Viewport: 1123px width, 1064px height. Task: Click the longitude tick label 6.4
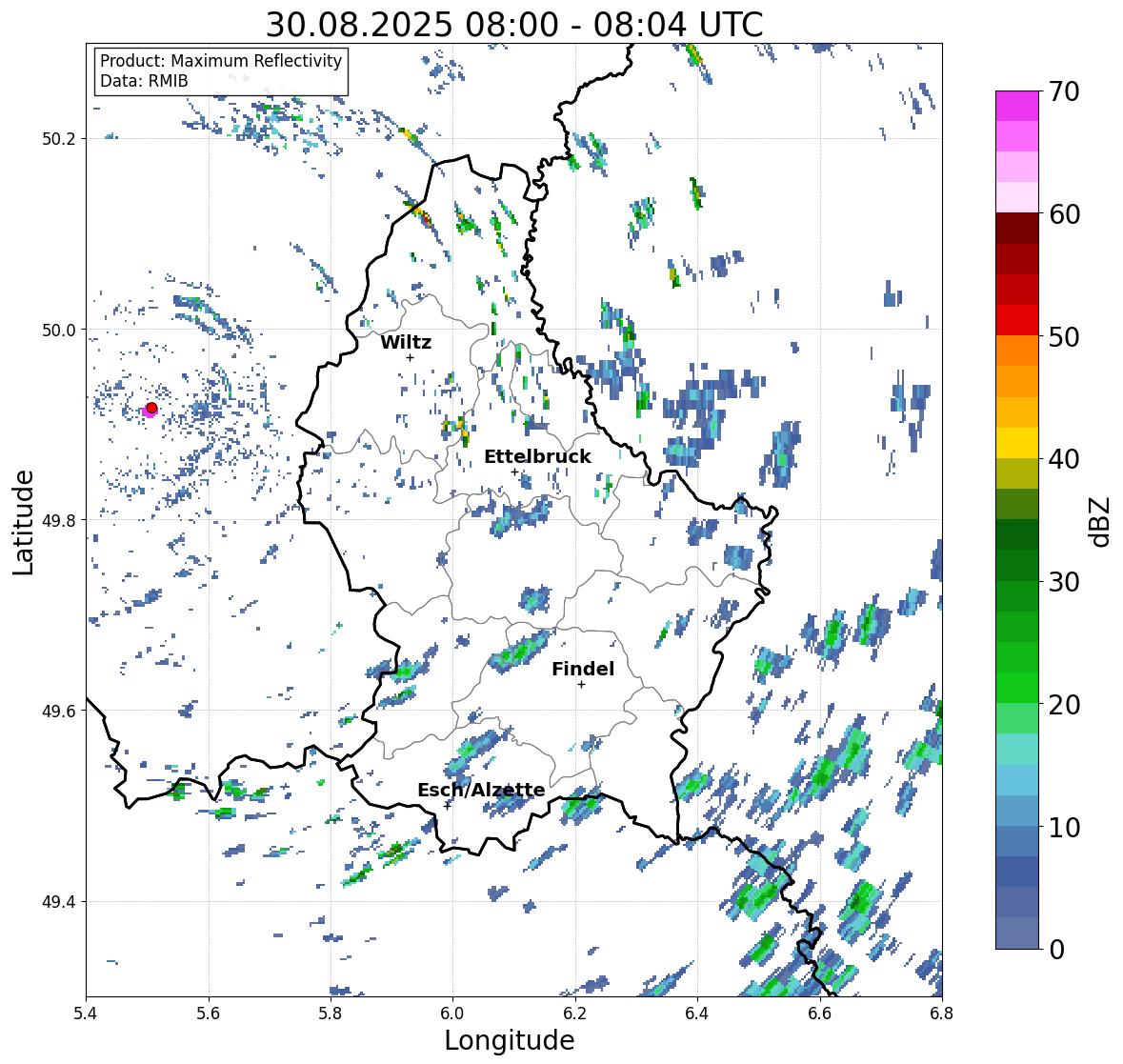point(697,1014)
